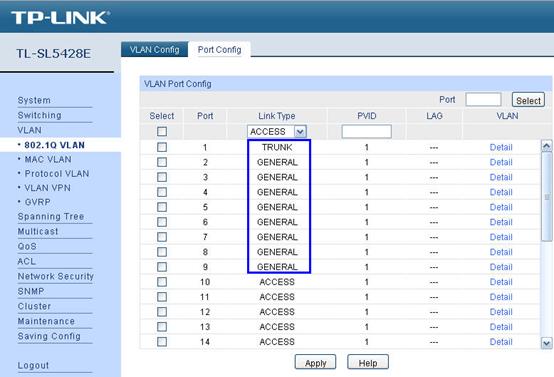554x377 pixels.
Task: Click the TP-LINK logo
Action: pyautogui.click(x=60, y=18)
